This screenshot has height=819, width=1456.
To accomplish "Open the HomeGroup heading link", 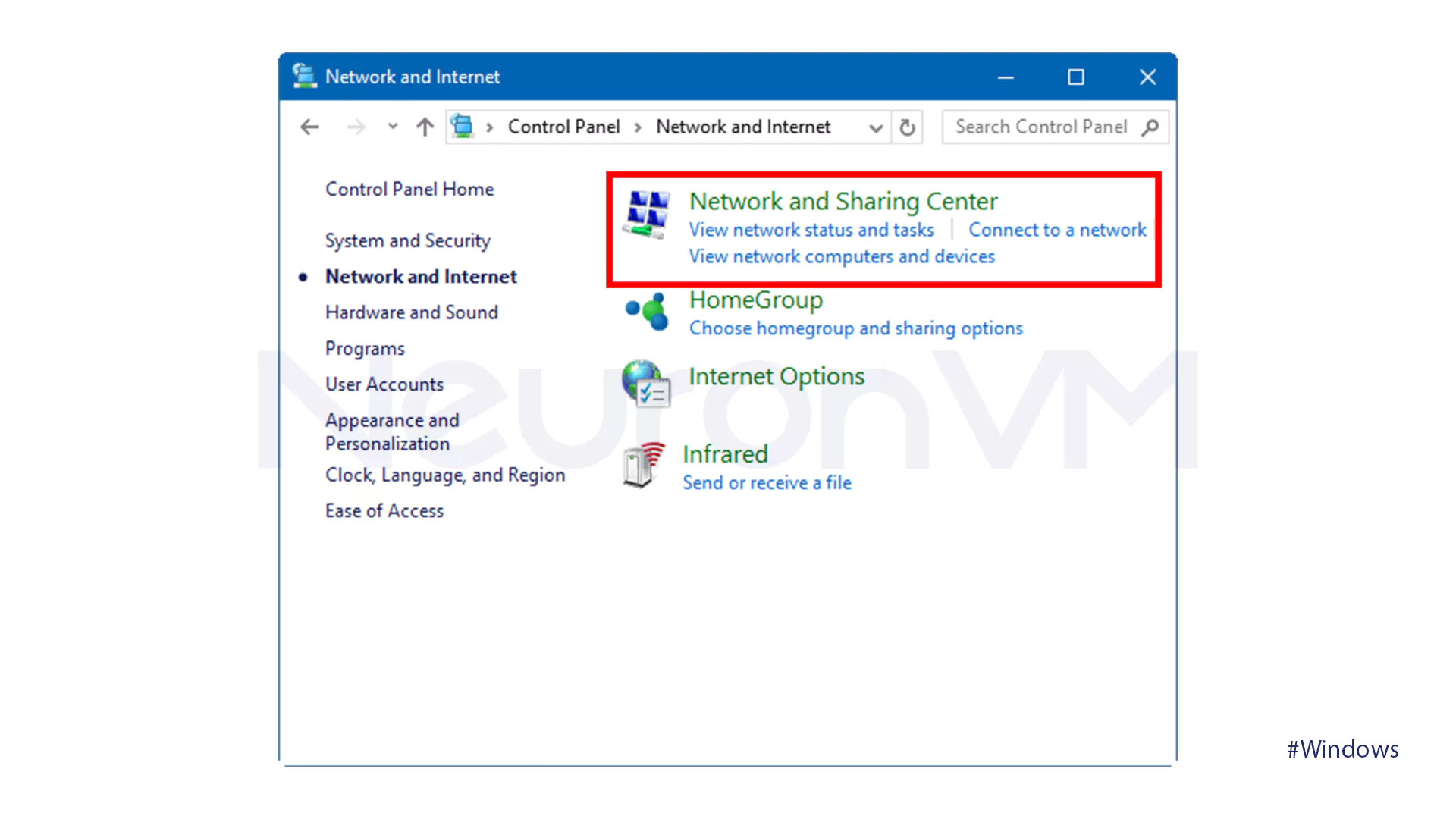I will [x=756, y=300].
